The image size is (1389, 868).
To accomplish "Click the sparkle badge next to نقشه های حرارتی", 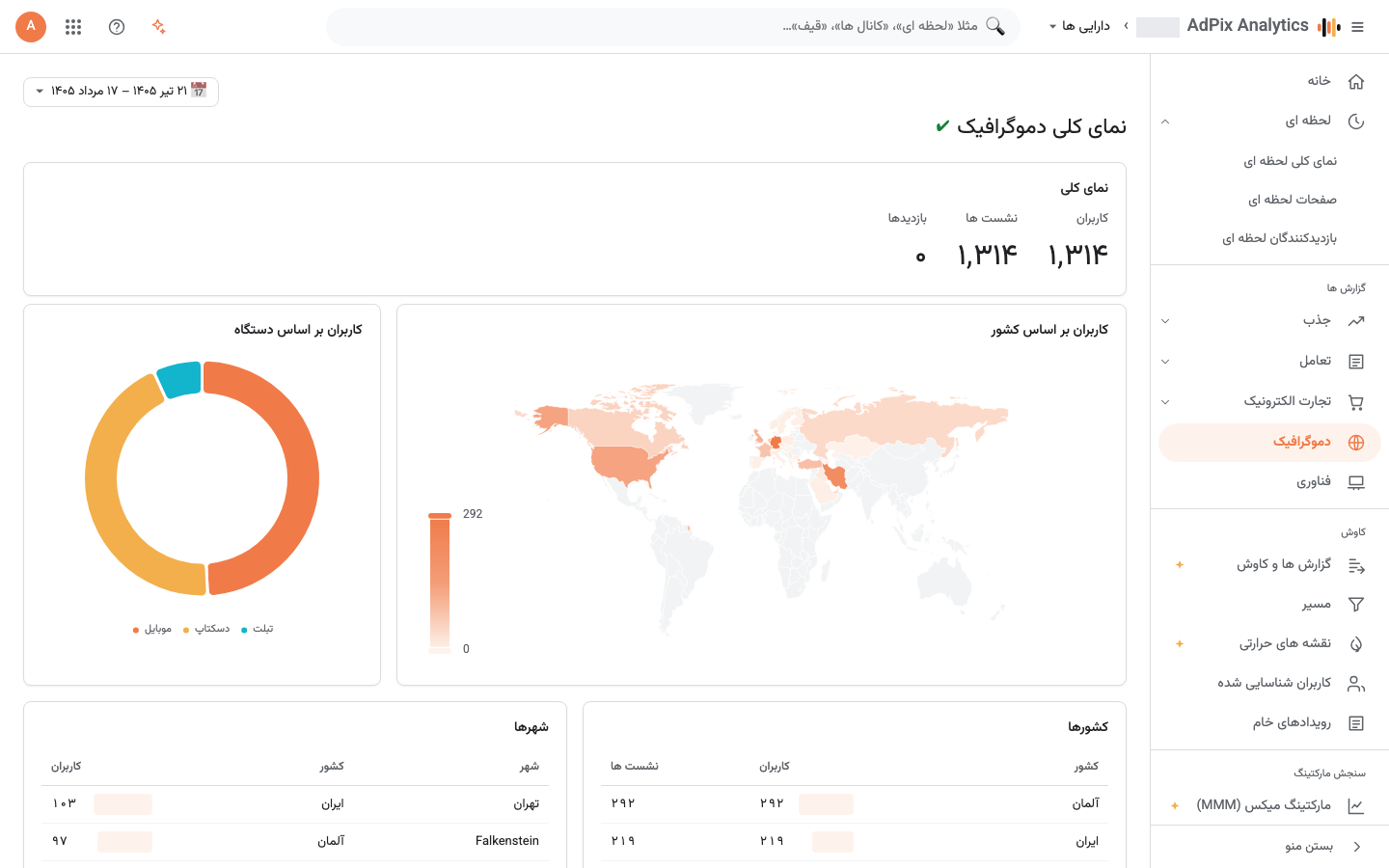I will click(x=1179, y=644).
